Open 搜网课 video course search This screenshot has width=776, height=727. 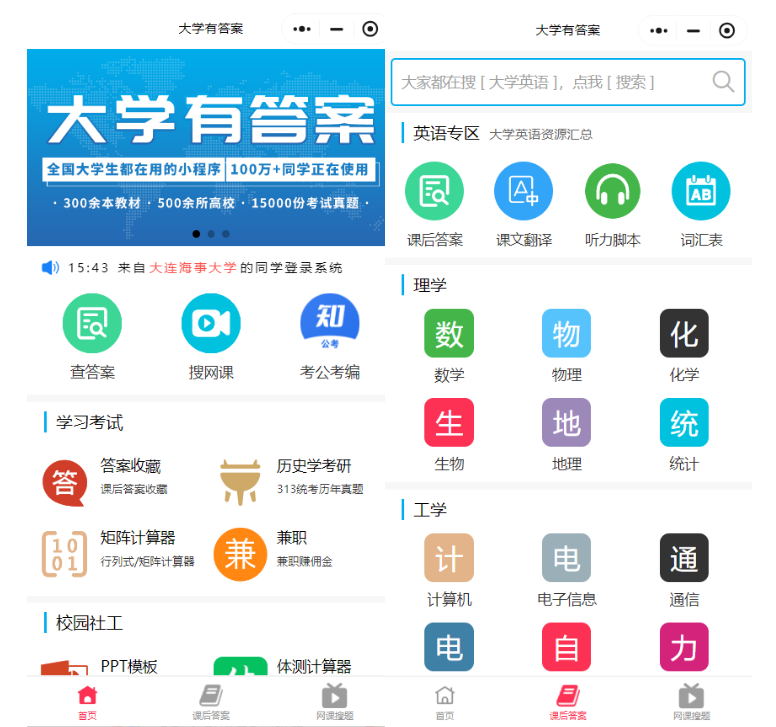(x=211, y=323)
